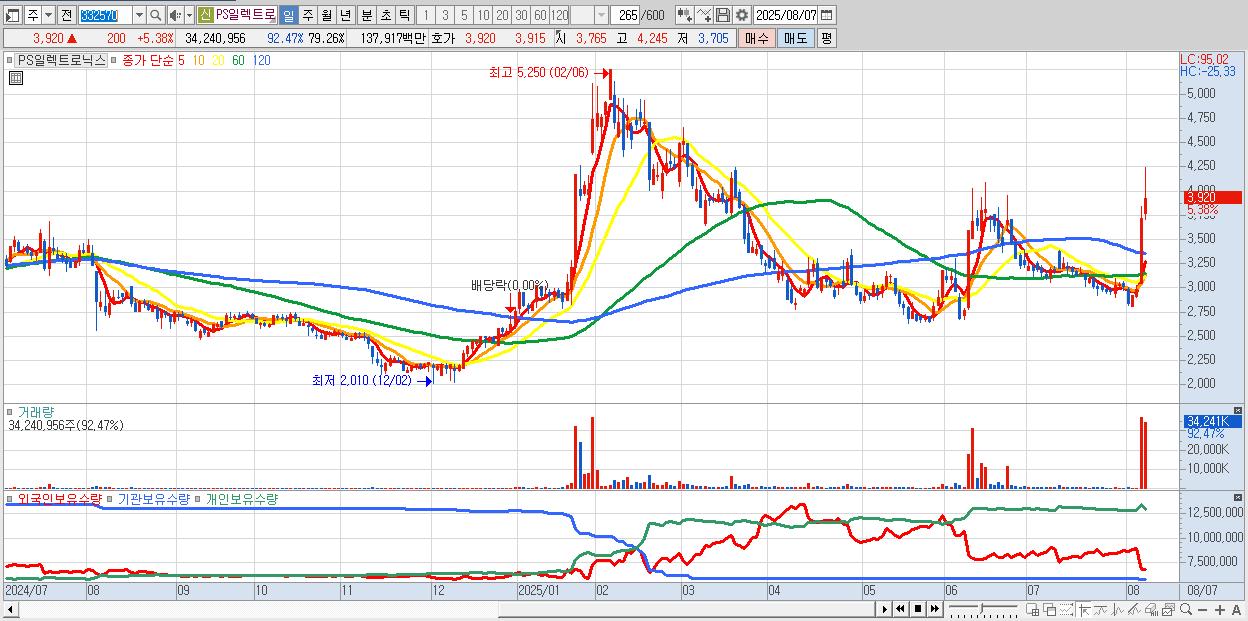Toggle the 거래량 volume indicator marker
The image size is (1248, 621).
pyautogui.click(x=11, y=411)
